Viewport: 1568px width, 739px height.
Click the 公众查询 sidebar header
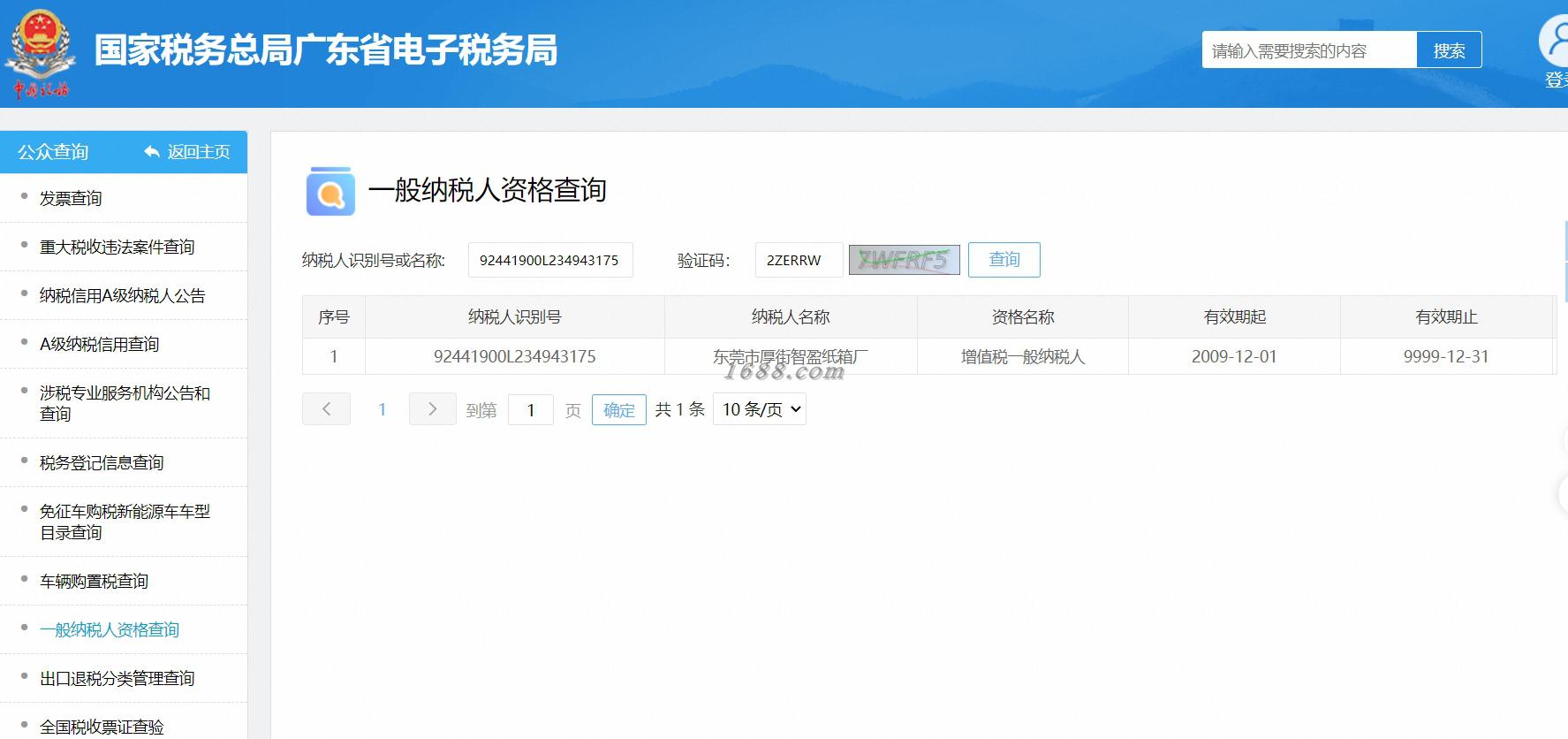tap(53, 152)
